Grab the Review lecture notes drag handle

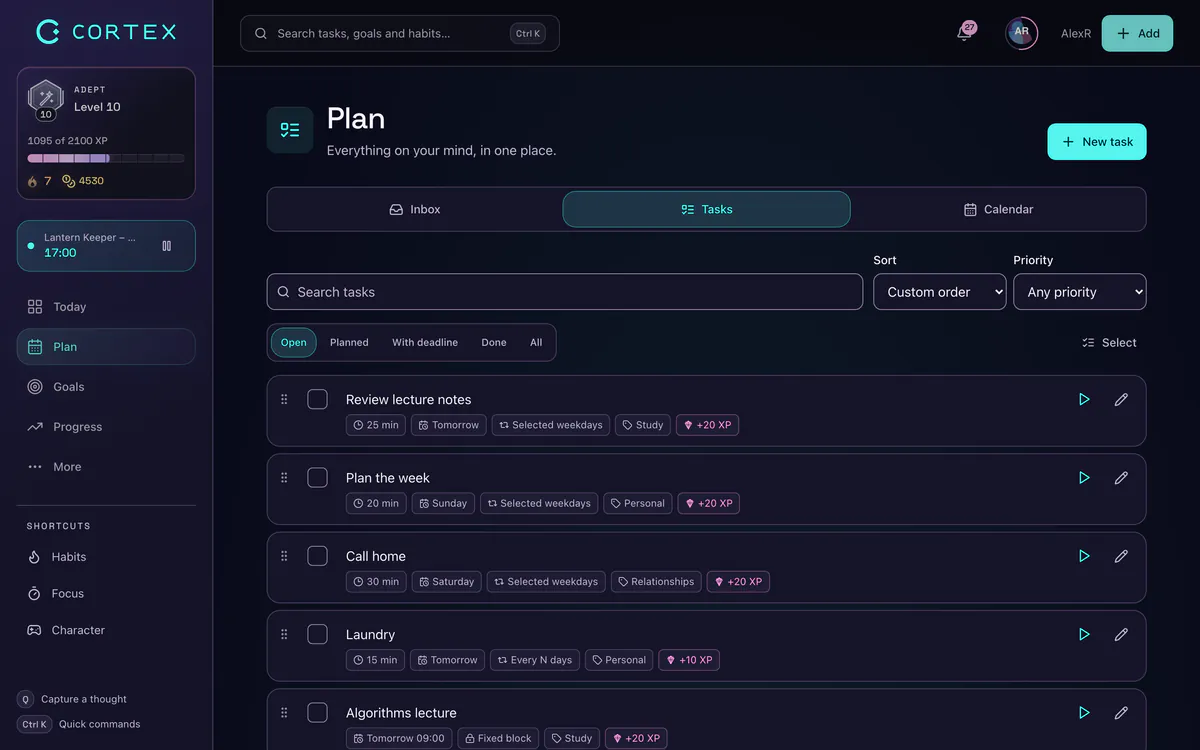click(284, 399)
